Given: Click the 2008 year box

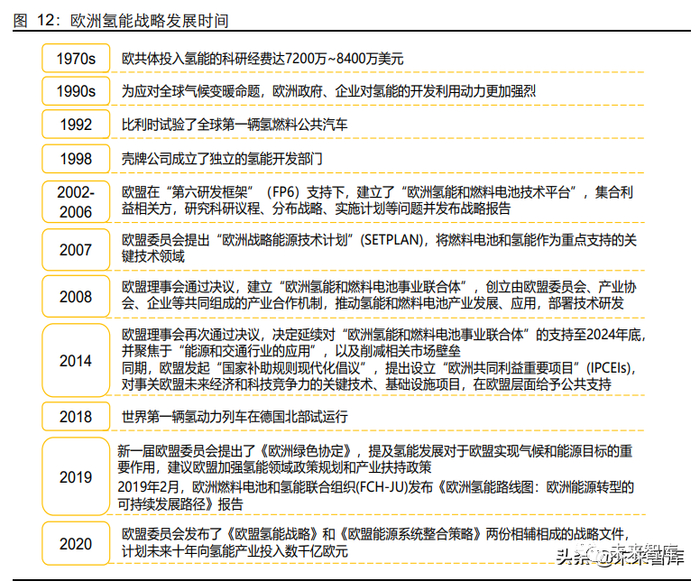Looking at the screenshot, I should coord(76,296).
